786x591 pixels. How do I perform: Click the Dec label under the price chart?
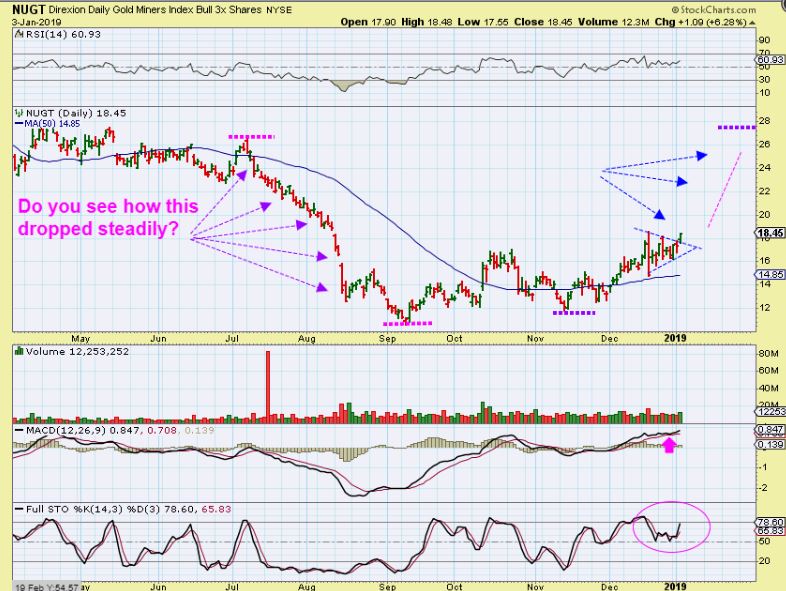click(610, 338)
